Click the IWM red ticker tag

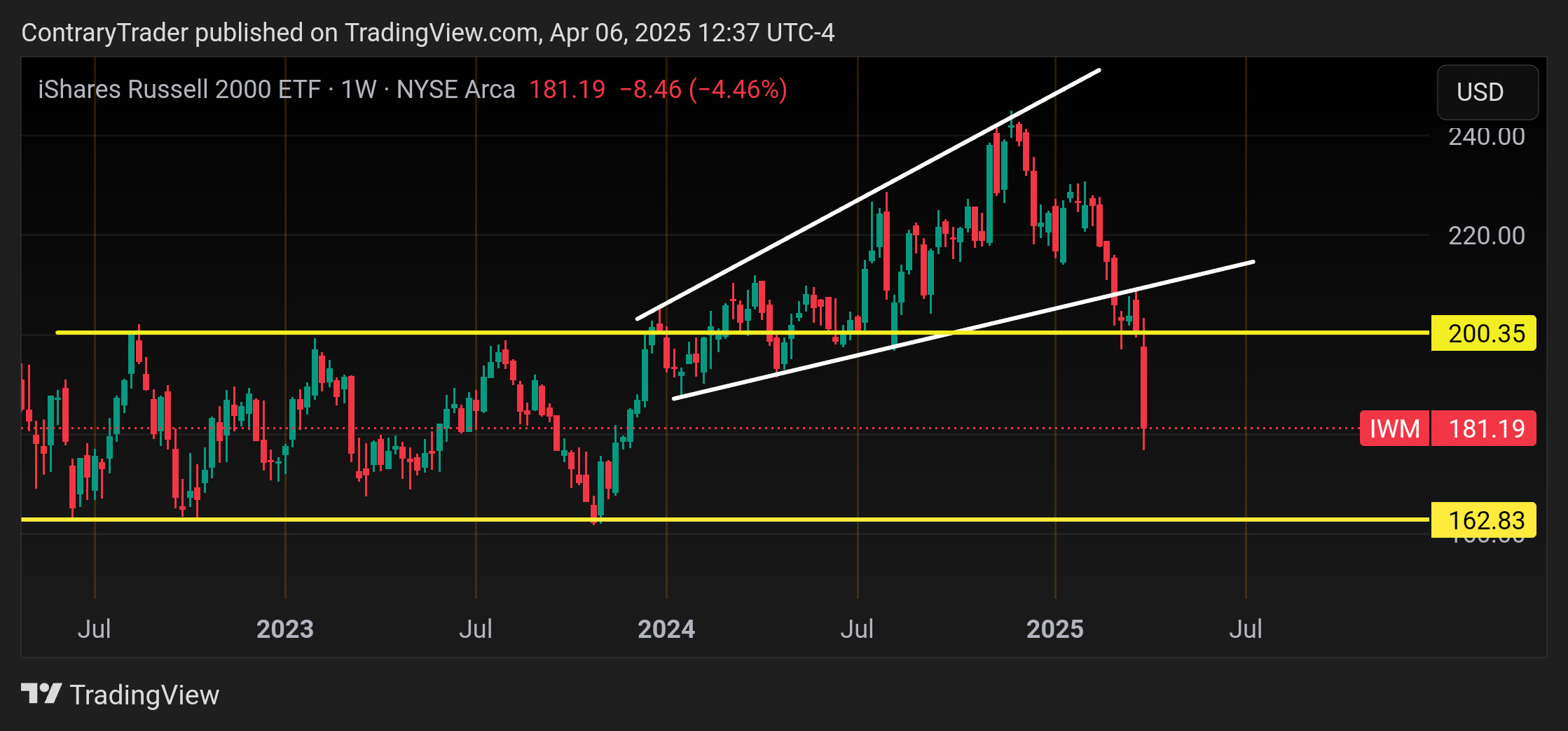point(1394,429)
